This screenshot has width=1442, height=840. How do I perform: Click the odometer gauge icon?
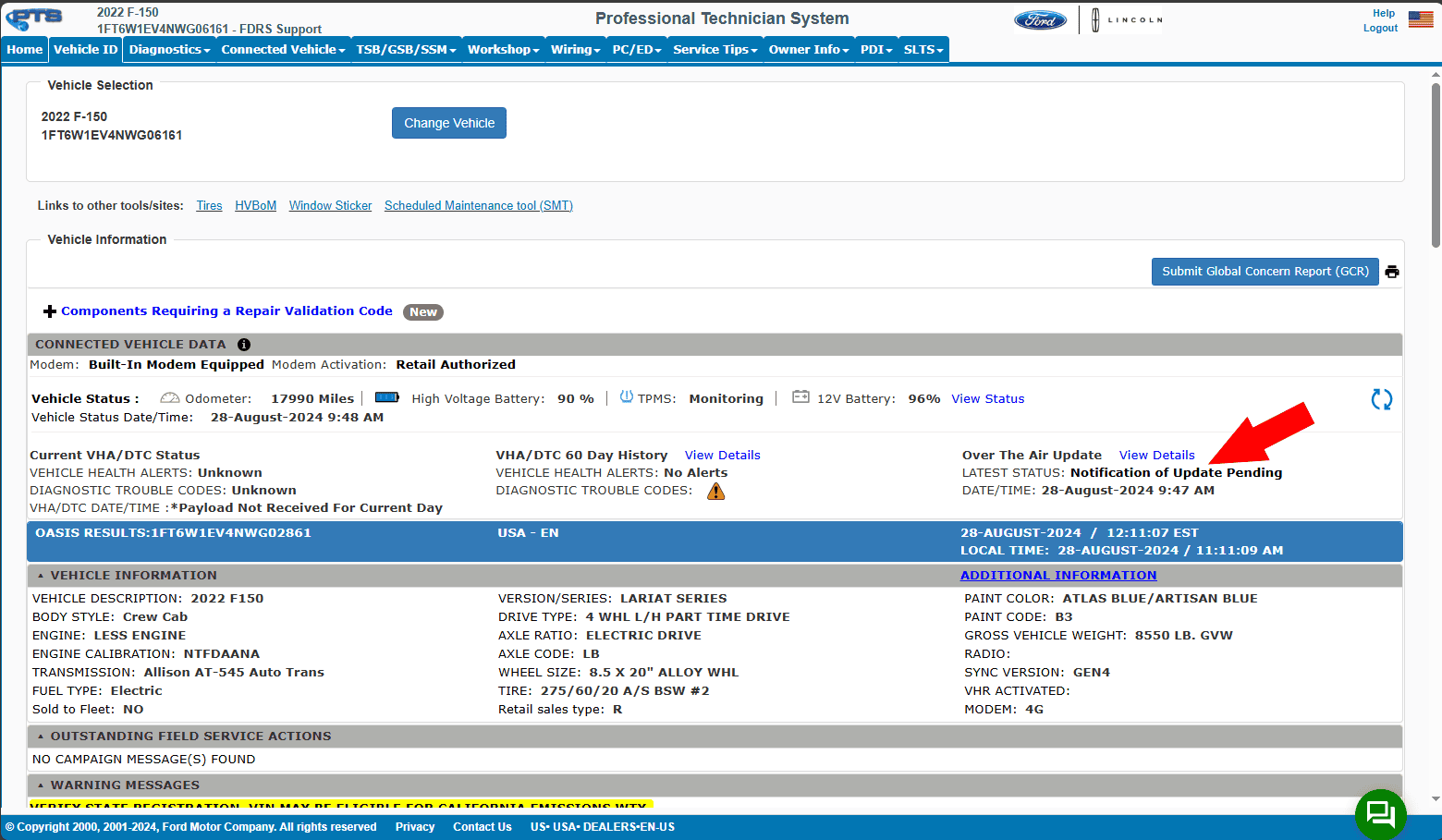tap(170, 398)
